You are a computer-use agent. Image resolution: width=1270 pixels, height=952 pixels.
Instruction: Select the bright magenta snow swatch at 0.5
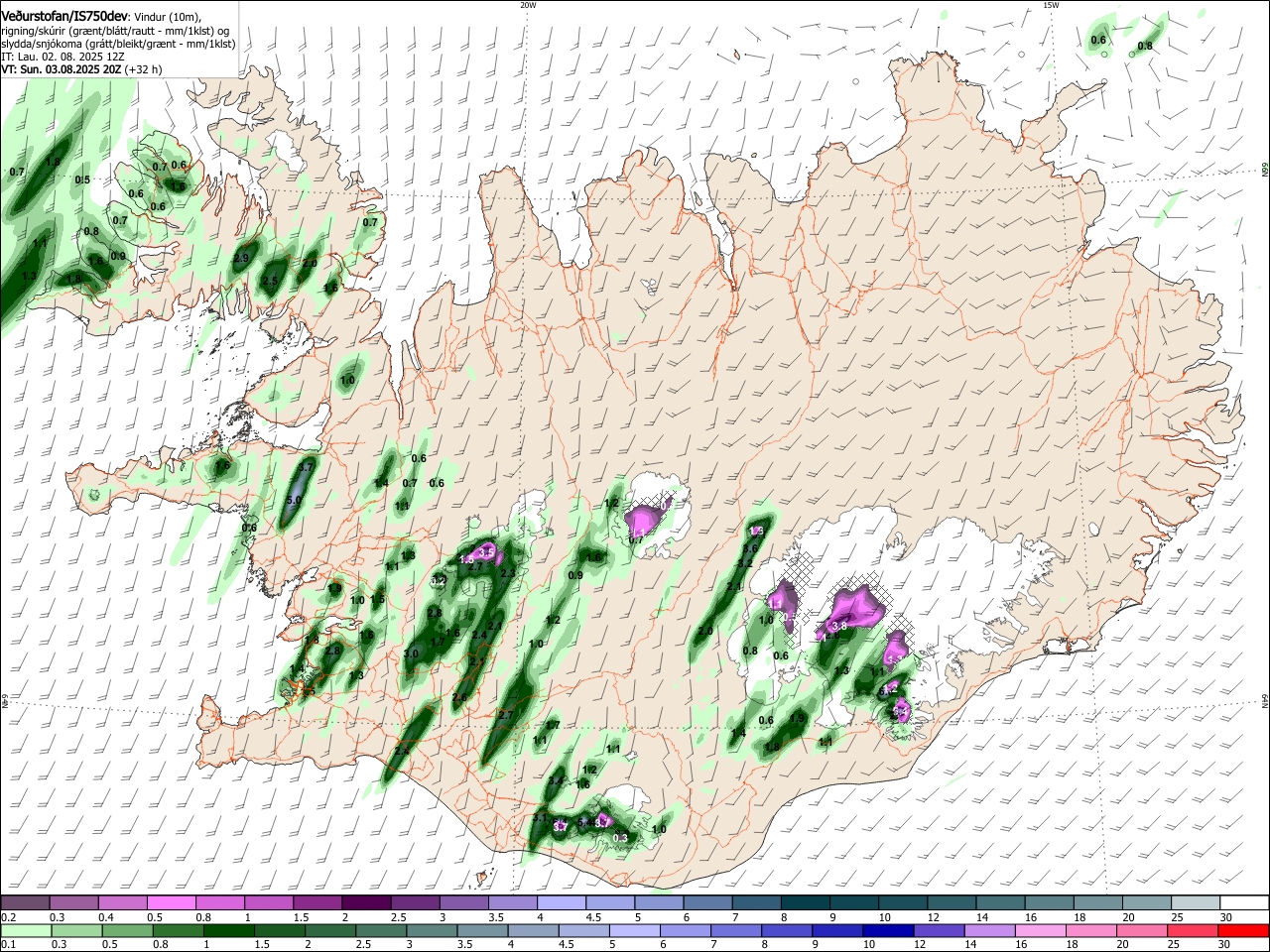pos(171,902)
